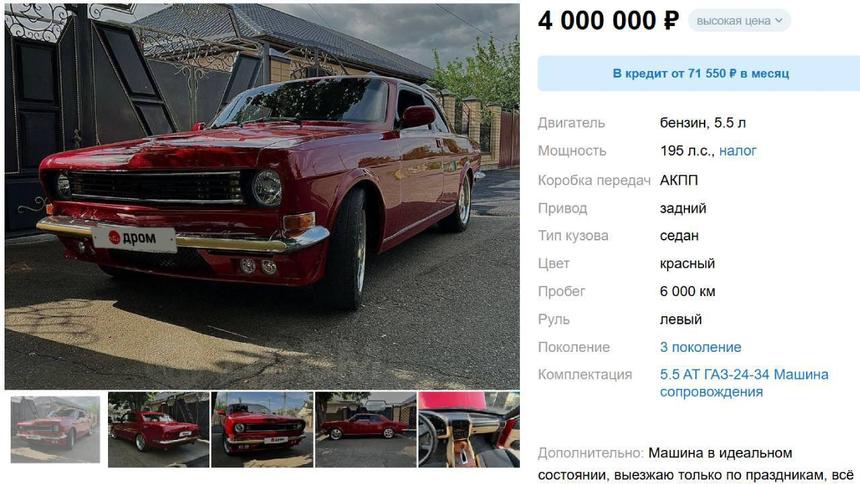Click the "6 000 км" mileage value

[687, 292]
